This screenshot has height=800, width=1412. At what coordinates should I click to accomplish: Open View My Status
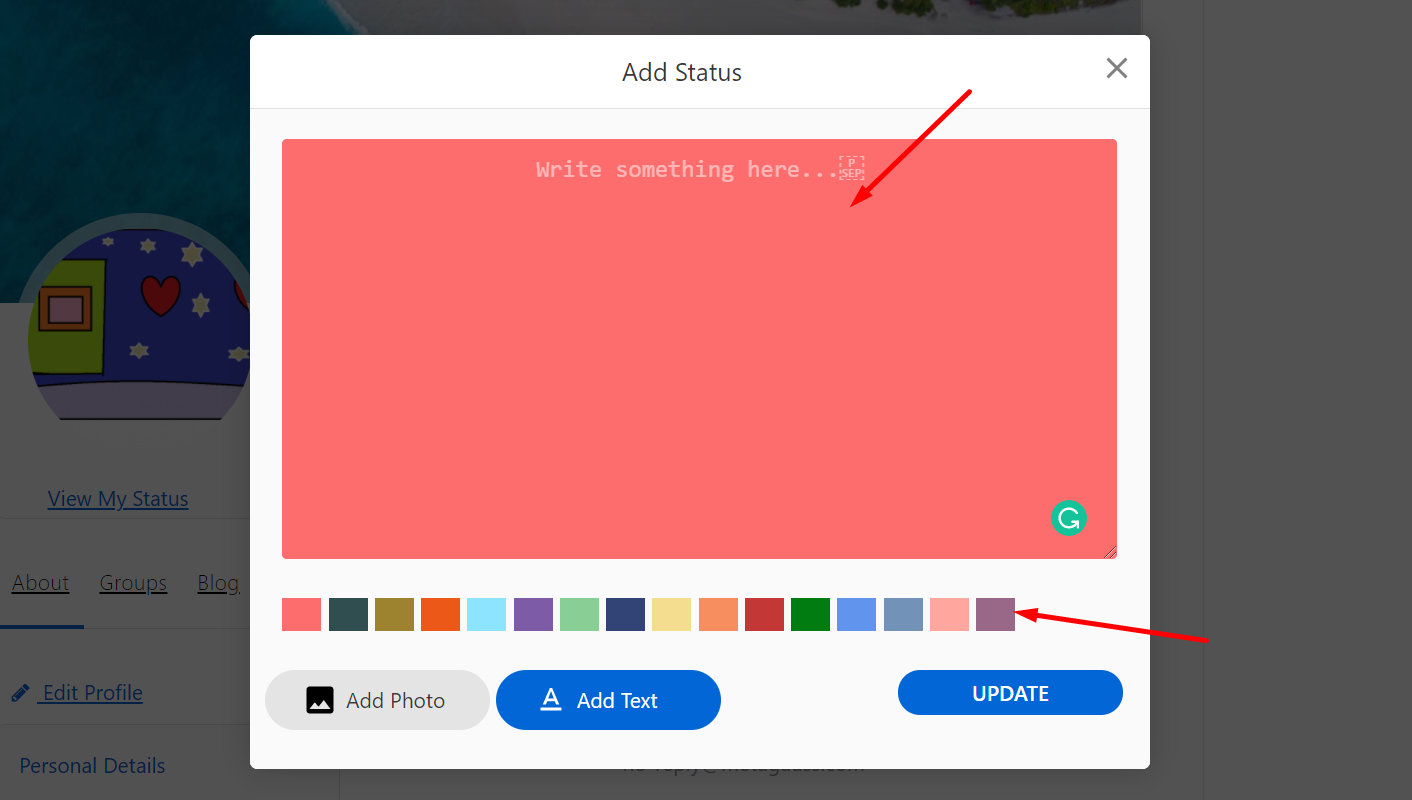[x=117, y=498]
